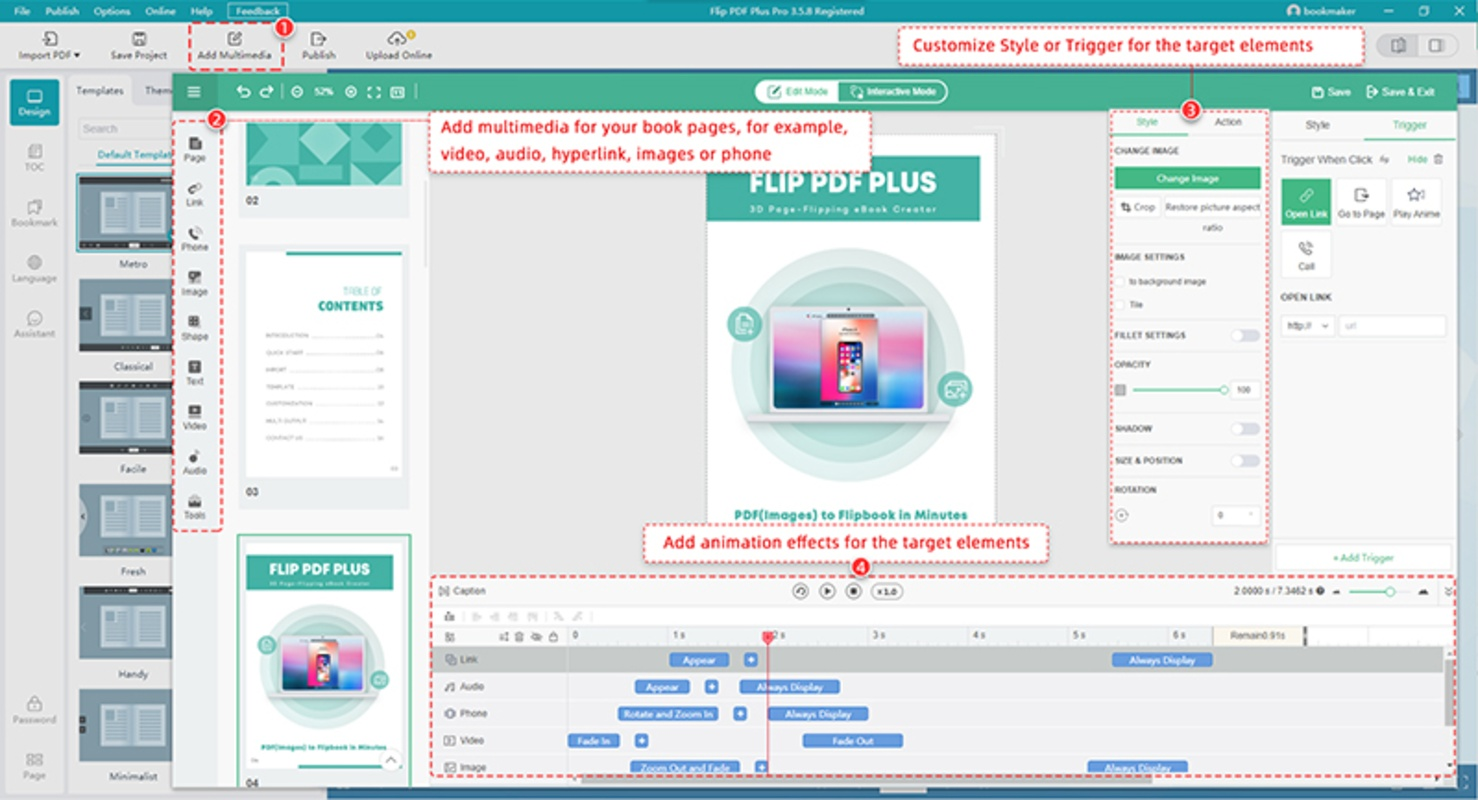Click the undo arrow icon
This screenshot has height=800, width=1478.
click(243, 92)
